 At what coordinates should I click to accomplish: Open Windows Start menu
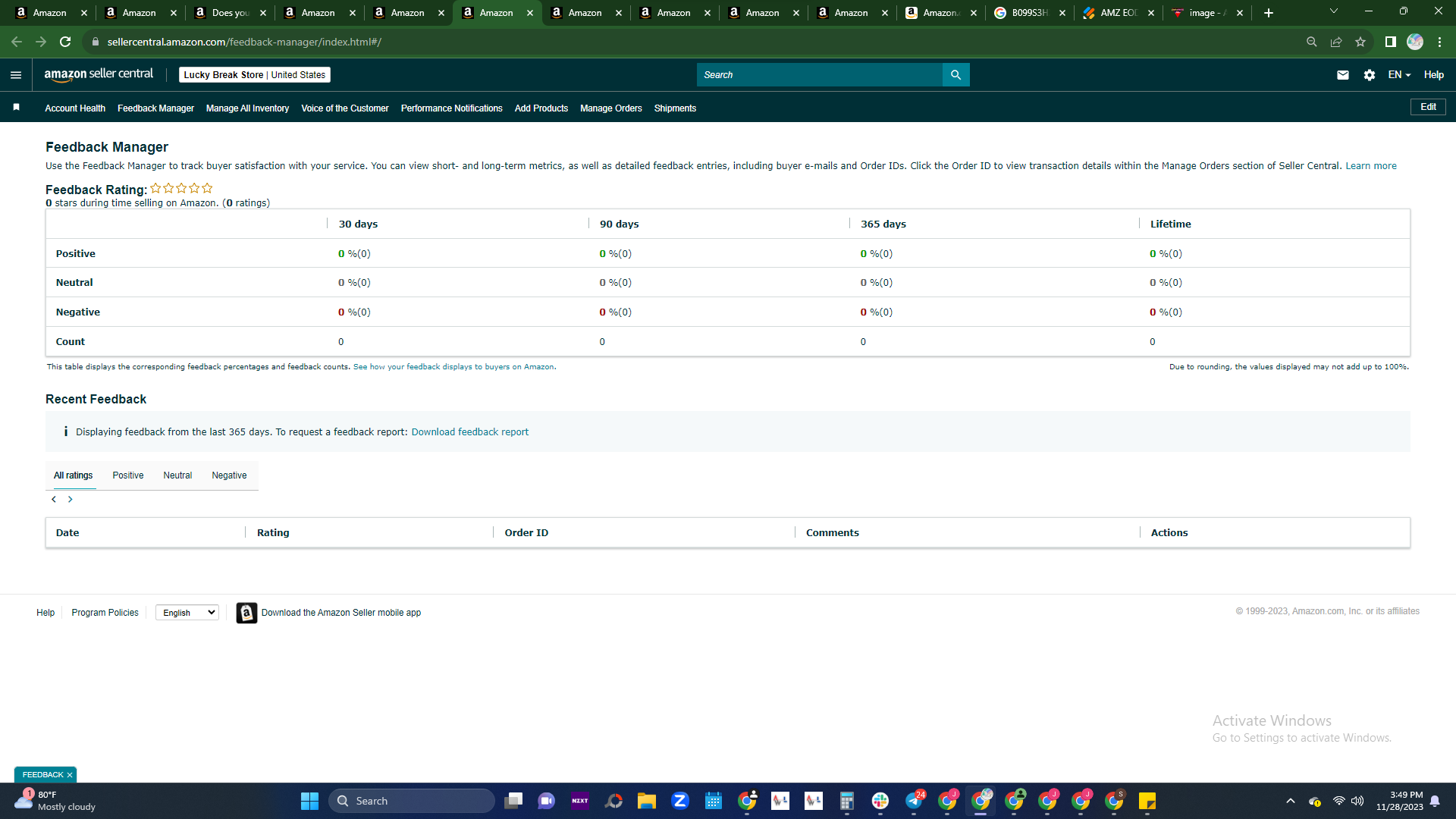[x=309, y=801]
